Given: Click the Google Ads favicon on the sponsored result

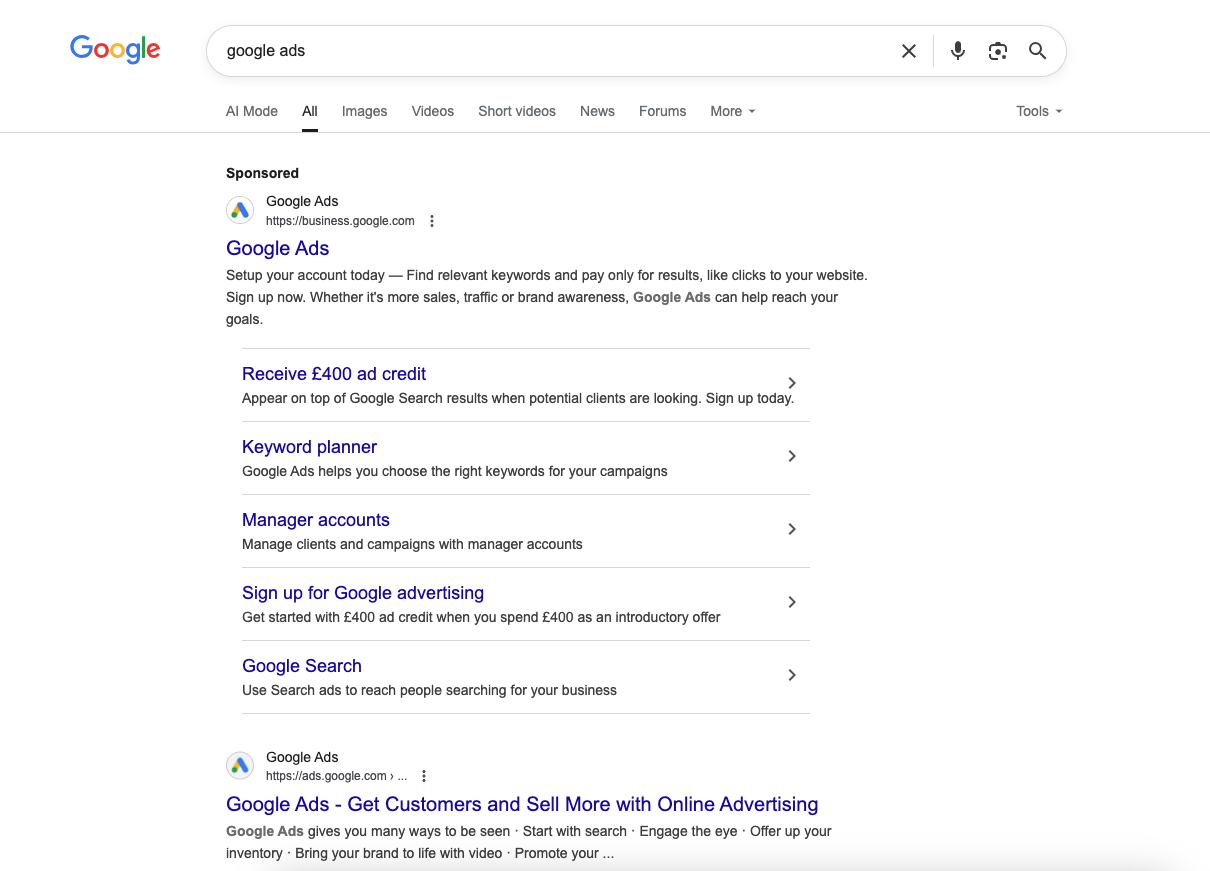Looking at the screenshot, I should [x=240, y=210].
